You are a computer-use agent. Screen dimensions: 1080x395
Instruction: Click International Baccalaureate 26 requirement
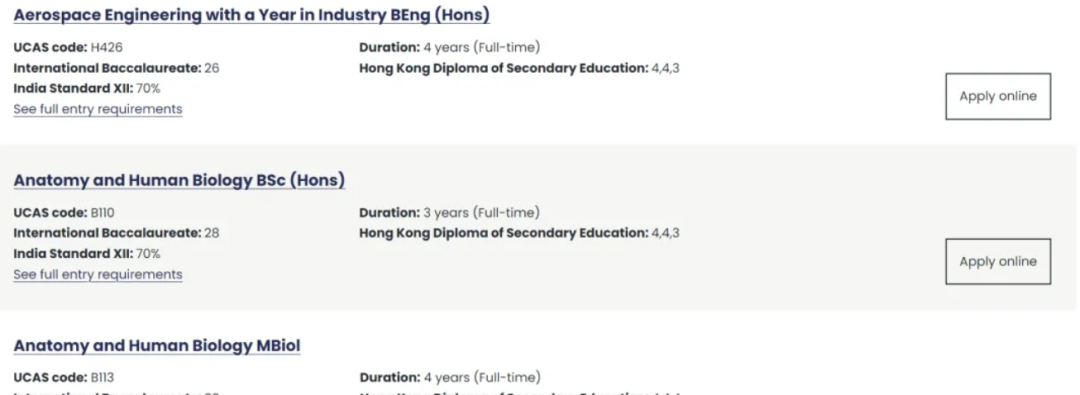116,68
